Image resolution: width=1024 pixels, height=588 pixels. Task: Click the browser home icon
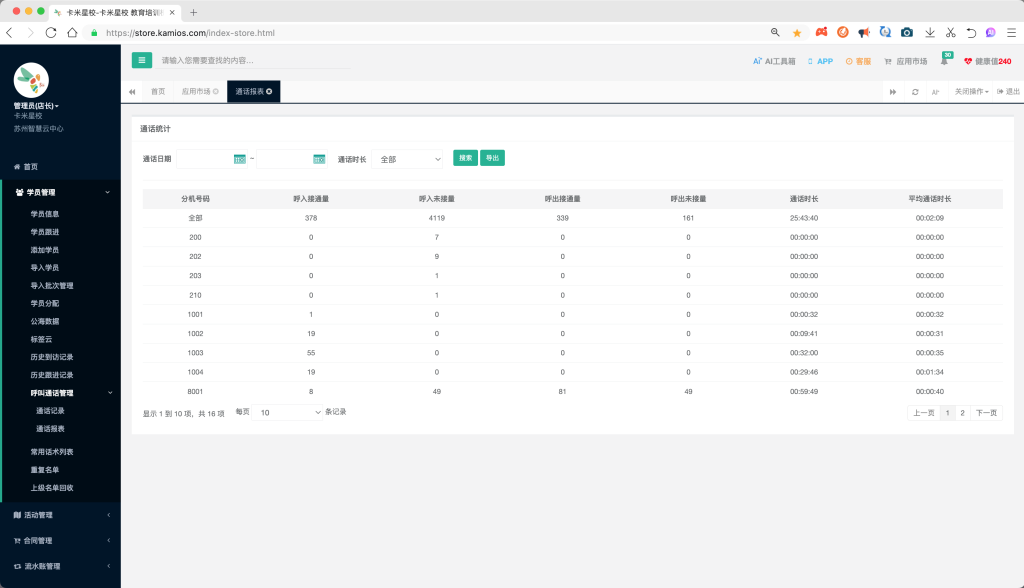tap(72, 33)
